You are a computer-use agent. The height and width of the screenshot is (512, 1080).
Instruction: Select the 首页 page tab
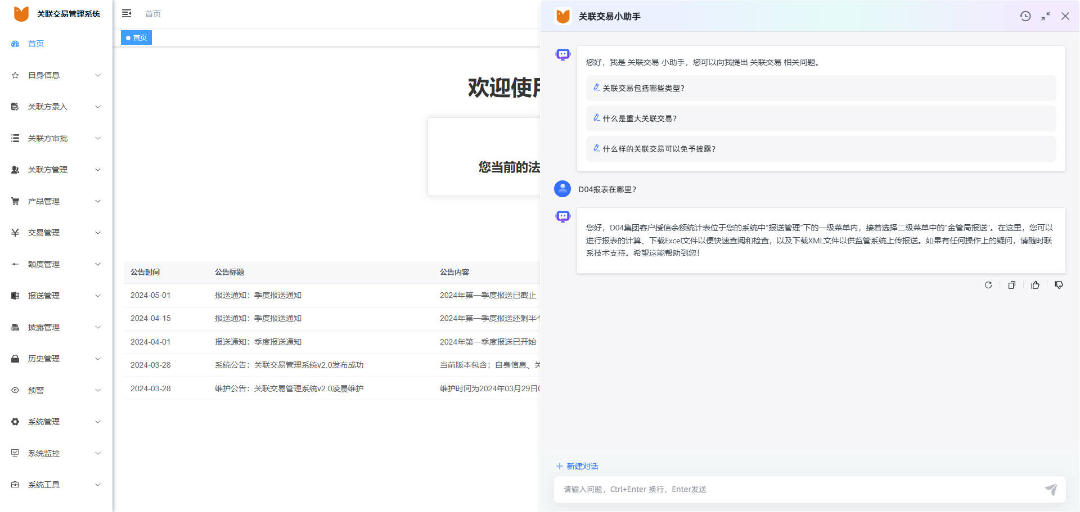136,38
